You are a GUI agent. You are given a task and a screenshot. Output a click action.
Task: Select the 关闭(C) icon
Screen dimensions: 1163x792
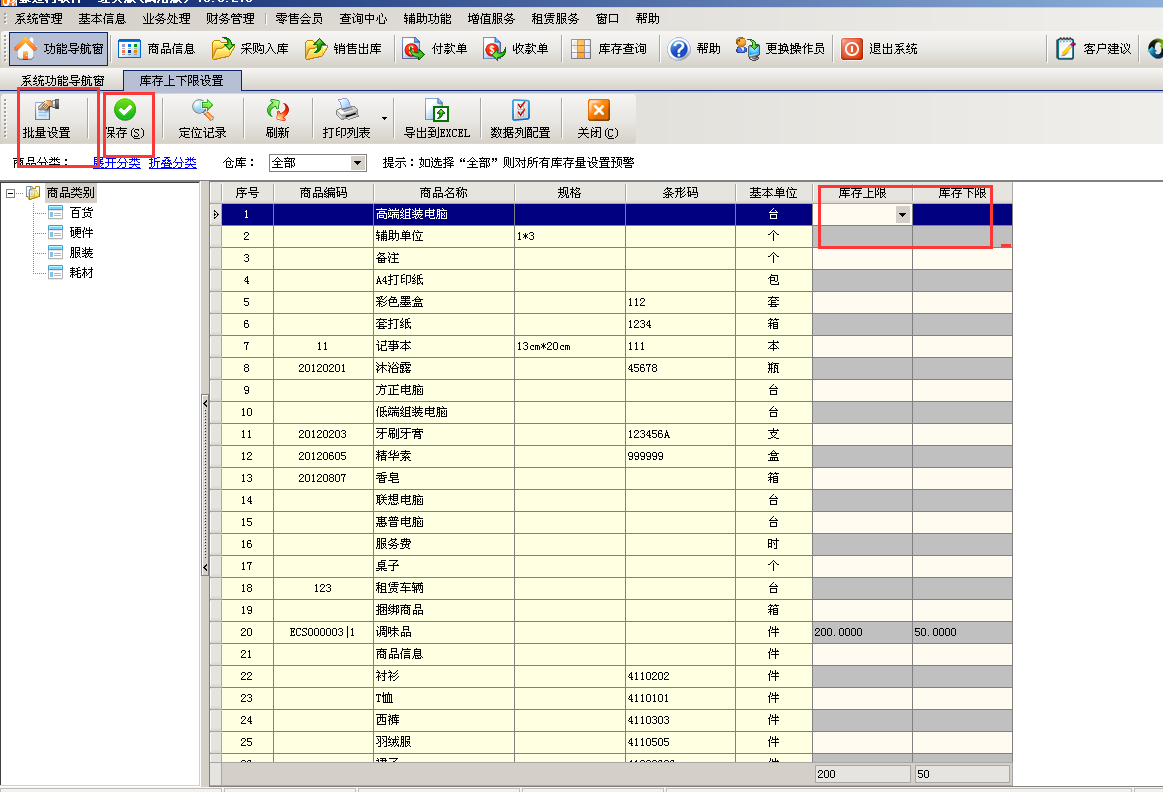tap(599, 110)
